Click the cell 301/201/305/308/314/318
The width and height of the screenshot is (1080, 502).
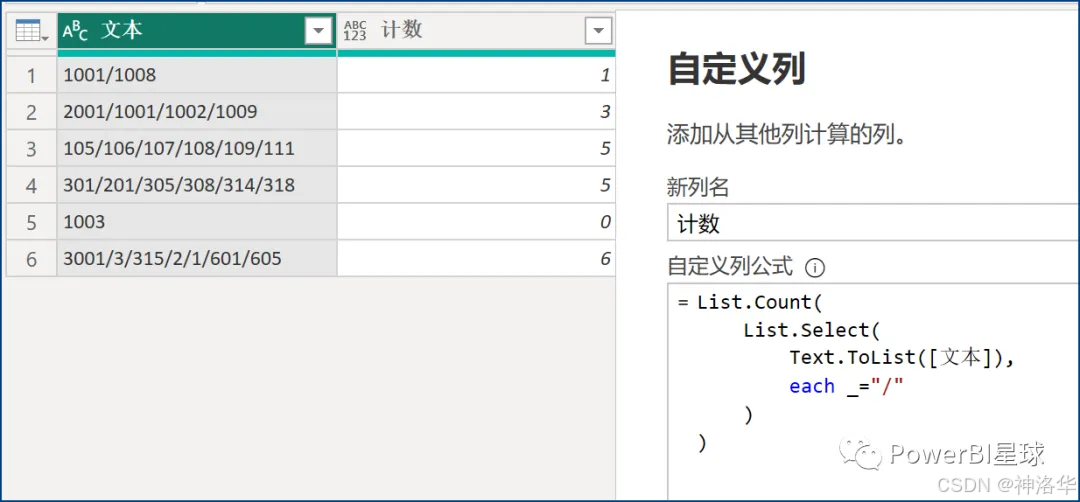(197, 185)
